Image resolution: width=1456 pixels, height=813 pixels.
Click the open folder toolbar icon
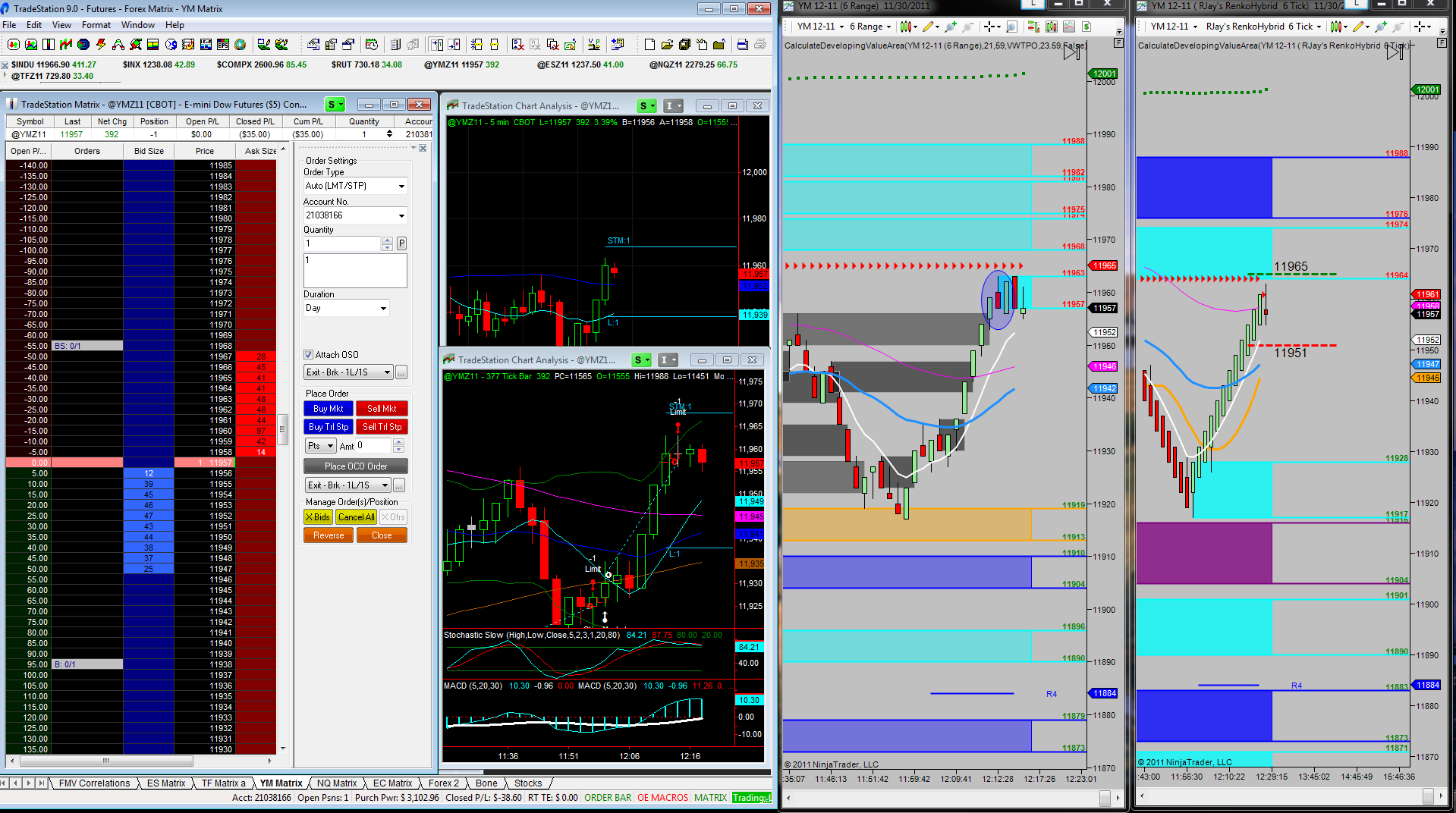click(x=668, y=45)
